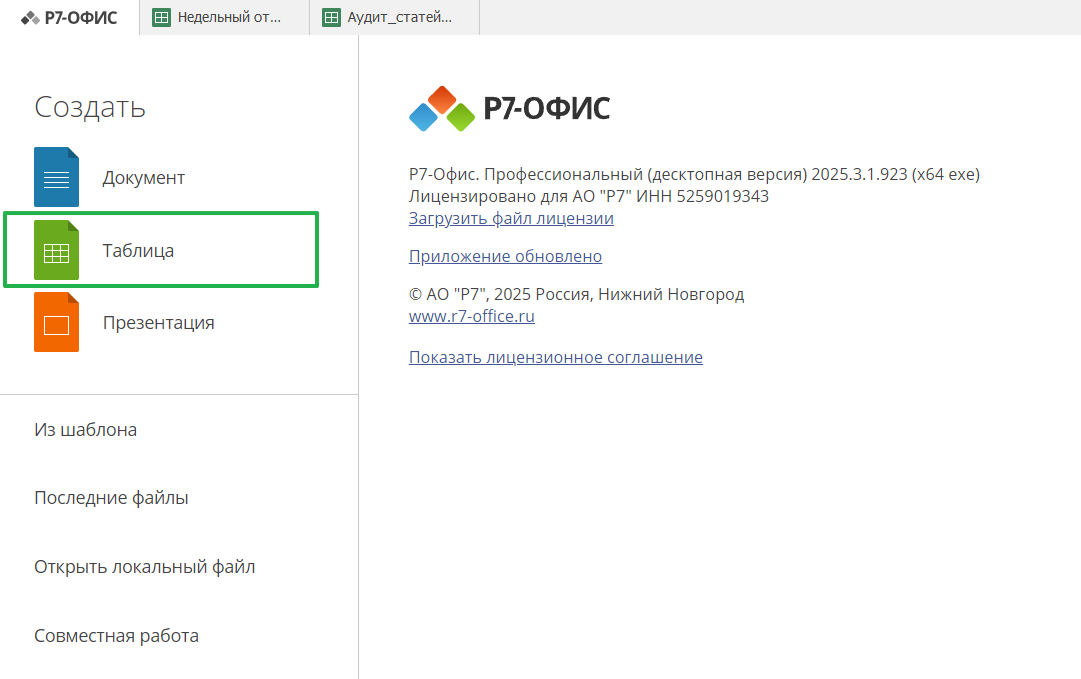Create a new Презентация
This screenshot has height=679, width=1081.
click(161, 322)
